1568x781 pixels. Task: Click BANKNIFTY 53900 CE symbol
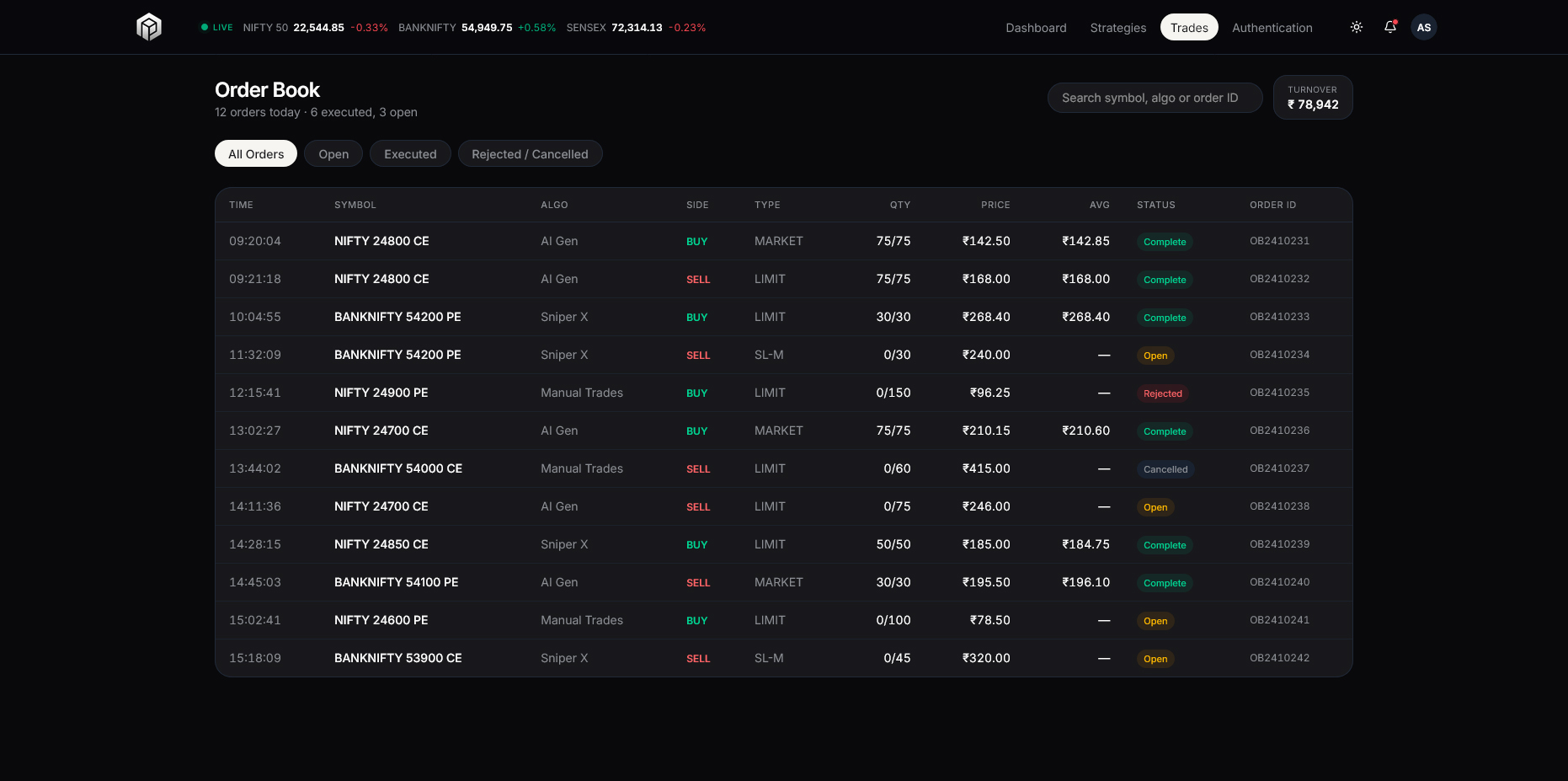(x=398, y=658)
